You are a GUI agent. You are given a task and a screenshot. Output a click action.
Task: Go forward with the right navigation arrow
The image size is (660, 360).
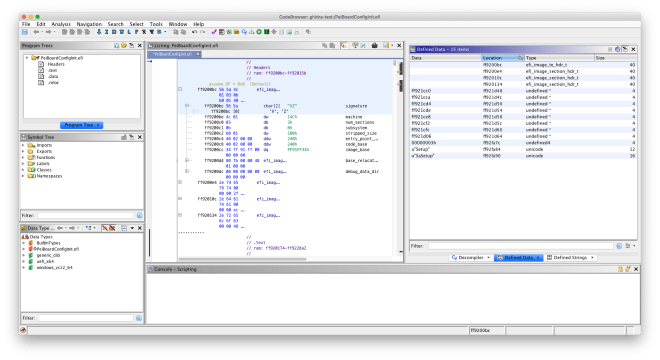[x=48, y=32]
